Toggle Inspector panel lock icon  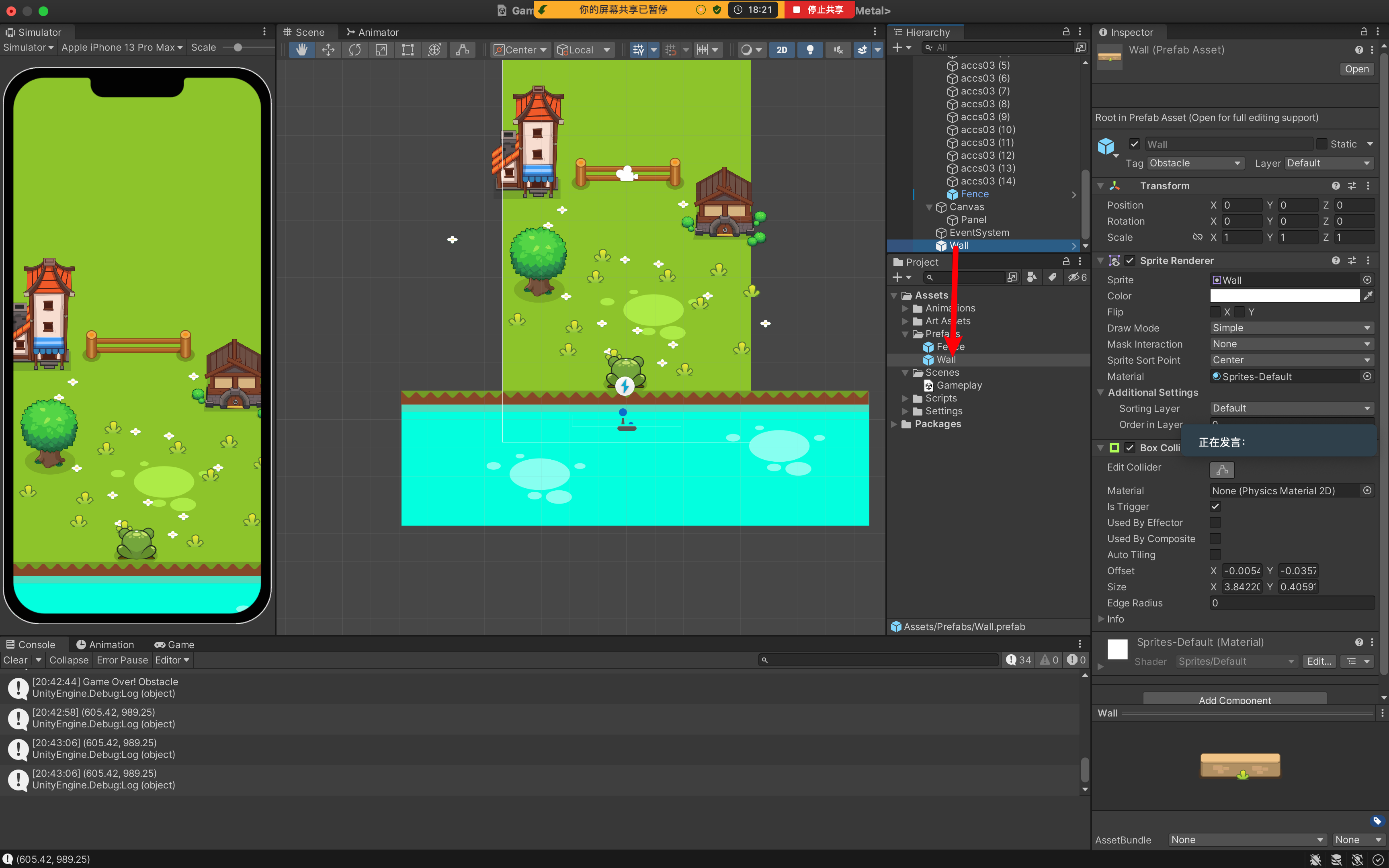point(1364,32)
